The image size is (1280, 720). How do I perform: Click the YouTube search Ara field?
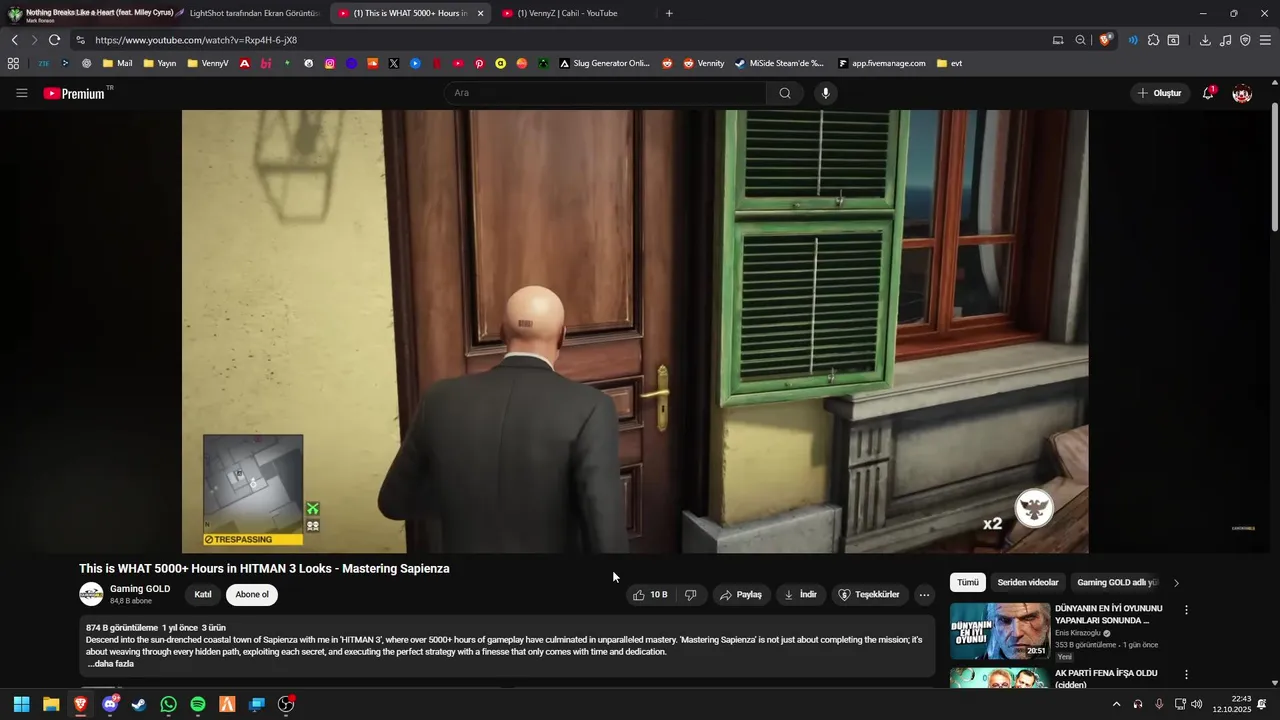coord(605,93)
